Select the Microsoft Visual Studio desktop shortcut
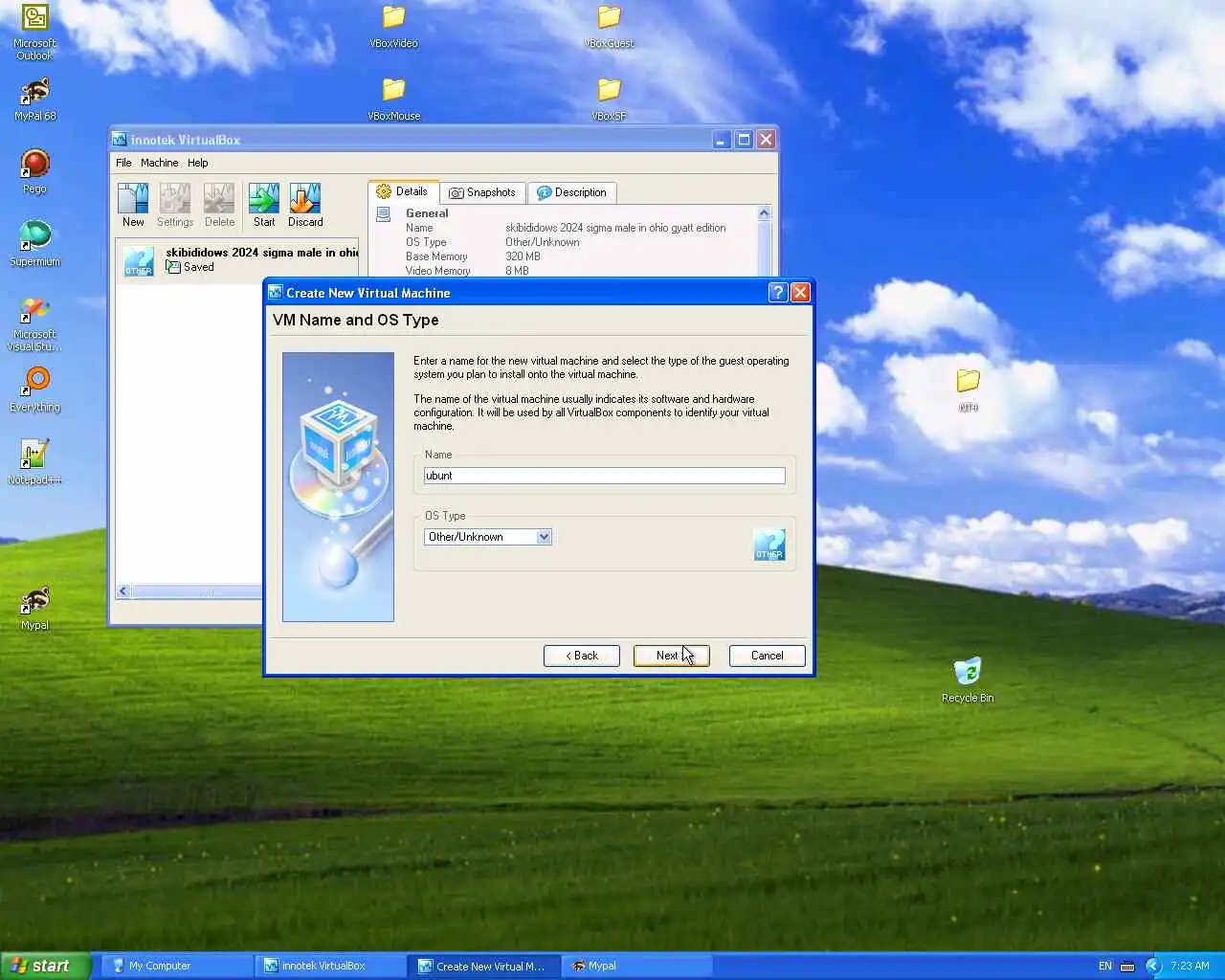This screenshot has width=1225, height=980. pyautogui.click(x=34, y=324)
